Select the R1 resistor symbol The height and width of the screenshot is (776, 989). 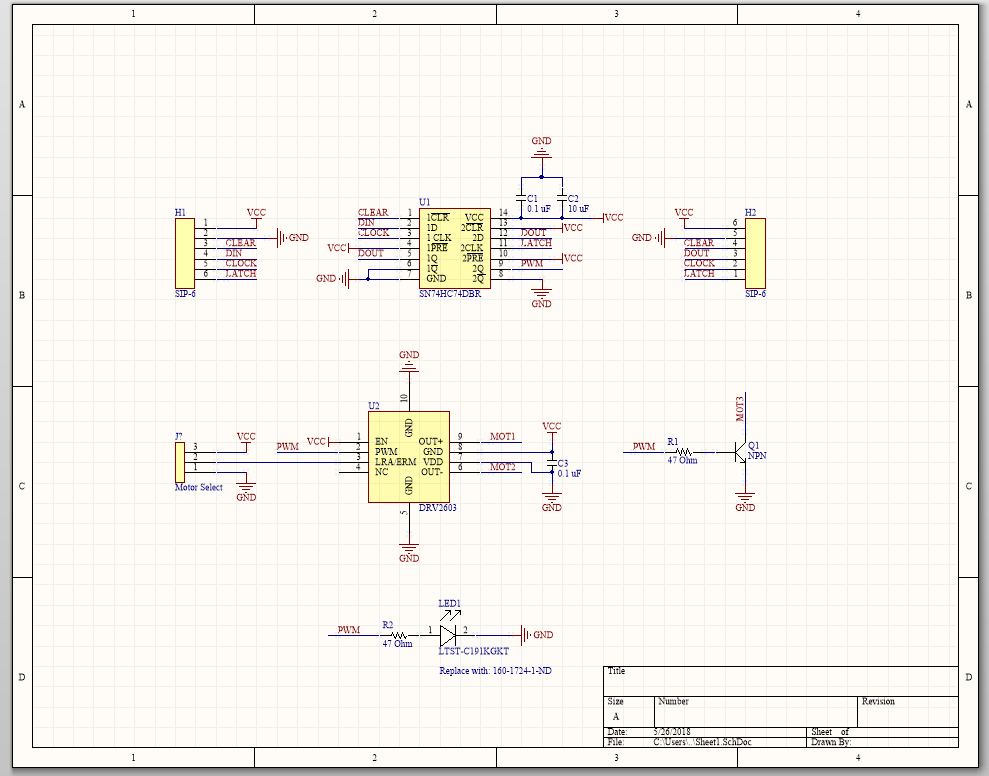pyautogui.click(x=684, y=452)
